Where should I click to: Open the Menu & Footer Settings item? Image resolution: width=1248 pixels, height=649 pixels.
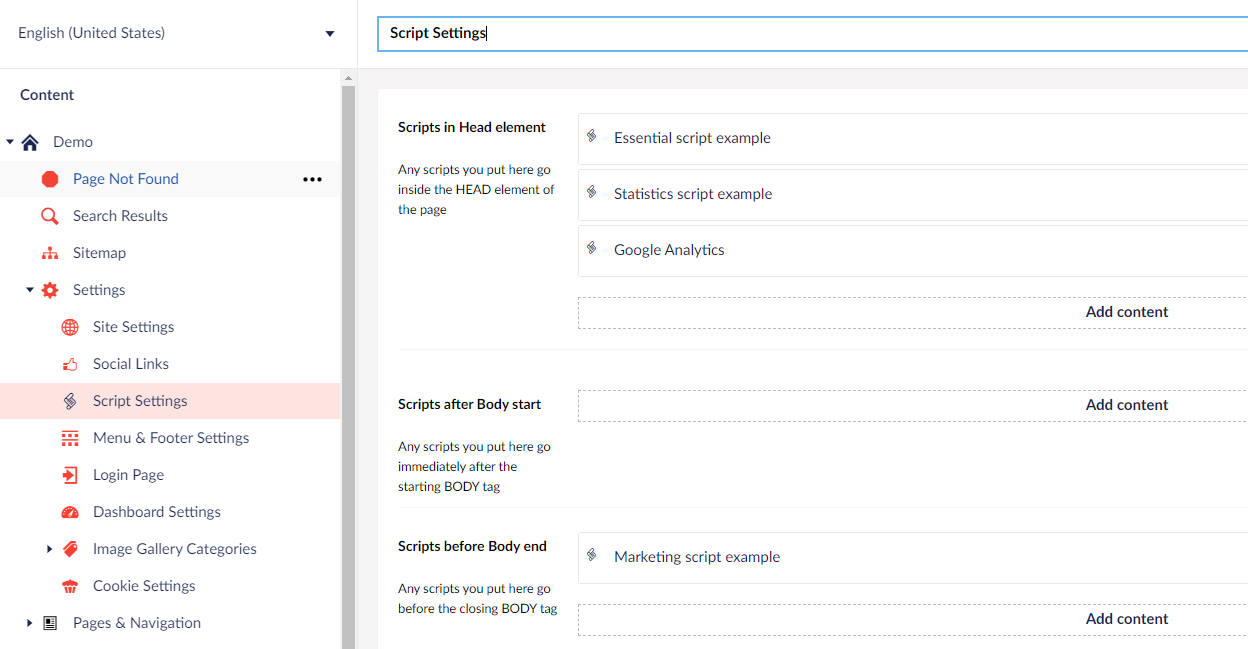click(x=171, y=438)
